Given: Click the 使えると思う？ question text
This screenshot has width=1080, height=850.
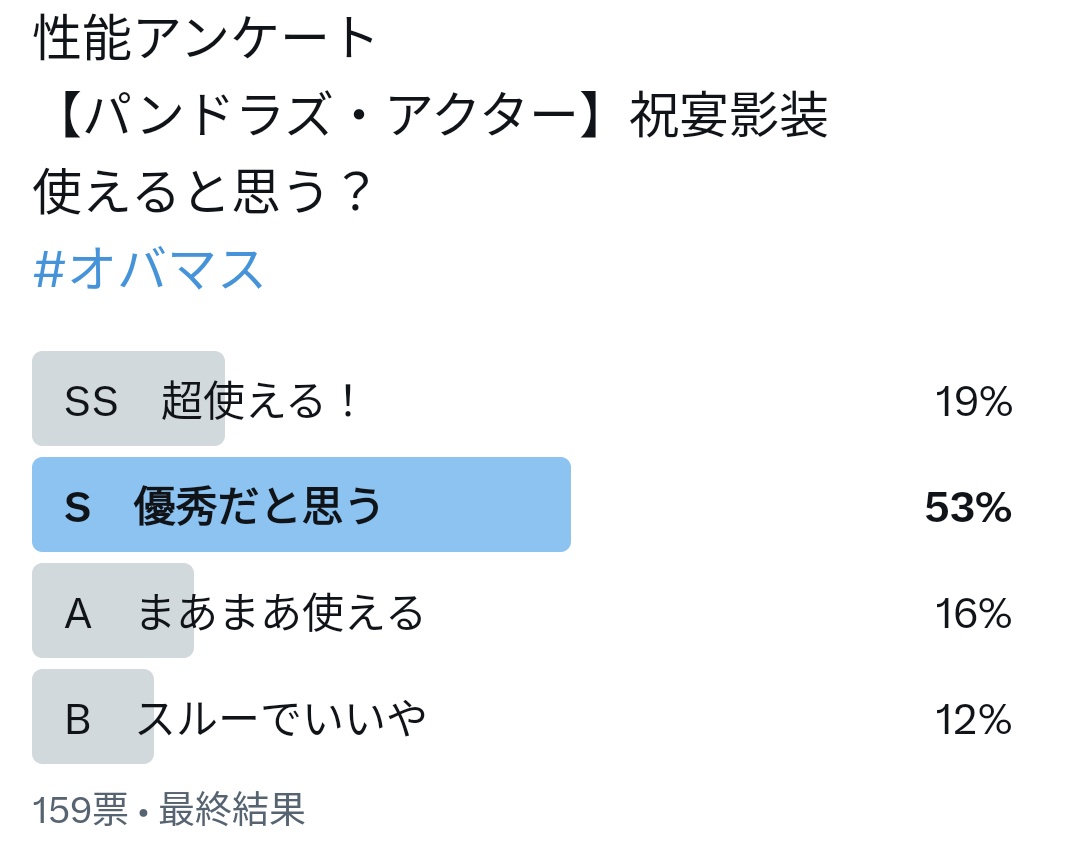Looking at the screenshot, I should point(202,191).
